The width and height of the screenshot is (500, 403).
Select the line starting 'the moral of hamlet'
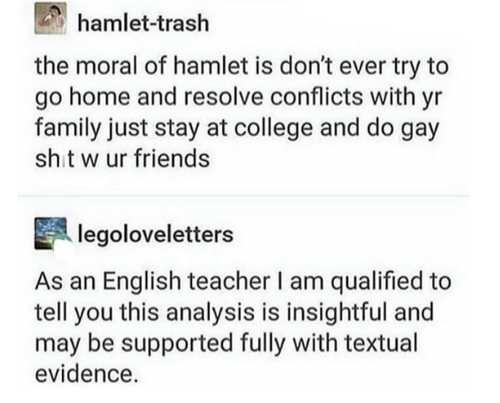coord(242,66)
